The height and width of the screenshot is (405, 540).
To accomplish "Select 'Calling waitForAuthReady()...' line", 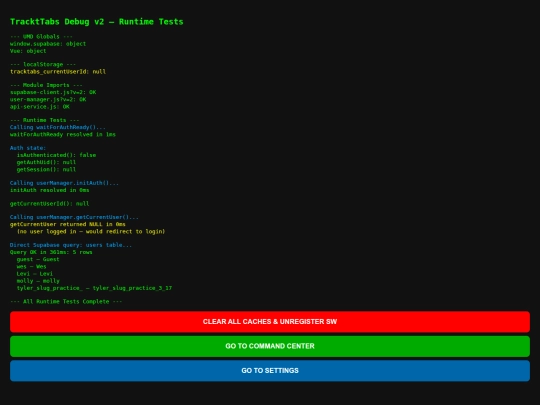I will [x=58, y=127].
